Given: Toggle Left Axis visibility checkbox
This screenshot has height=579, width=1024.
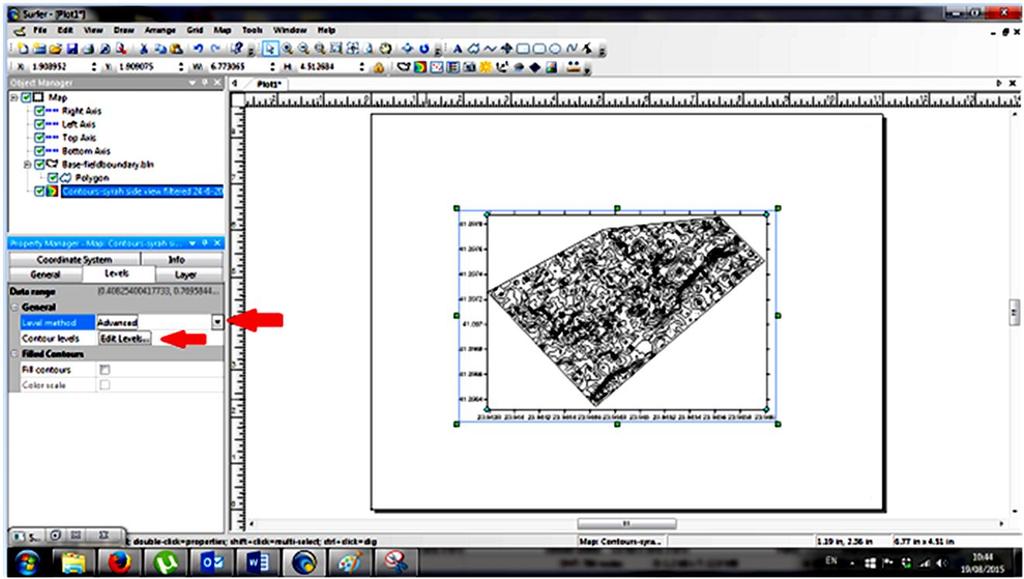Looking at the screenshot, I should (40, 124).
